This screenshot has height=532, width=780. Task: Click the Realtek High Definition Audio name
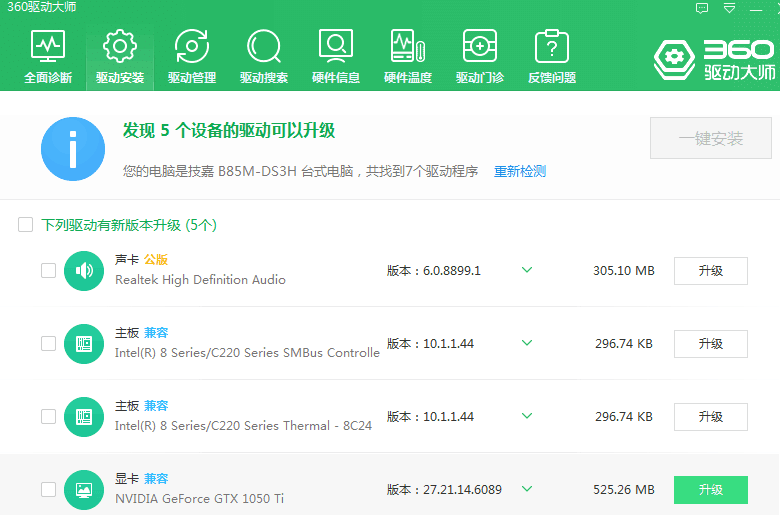(200, 280)
